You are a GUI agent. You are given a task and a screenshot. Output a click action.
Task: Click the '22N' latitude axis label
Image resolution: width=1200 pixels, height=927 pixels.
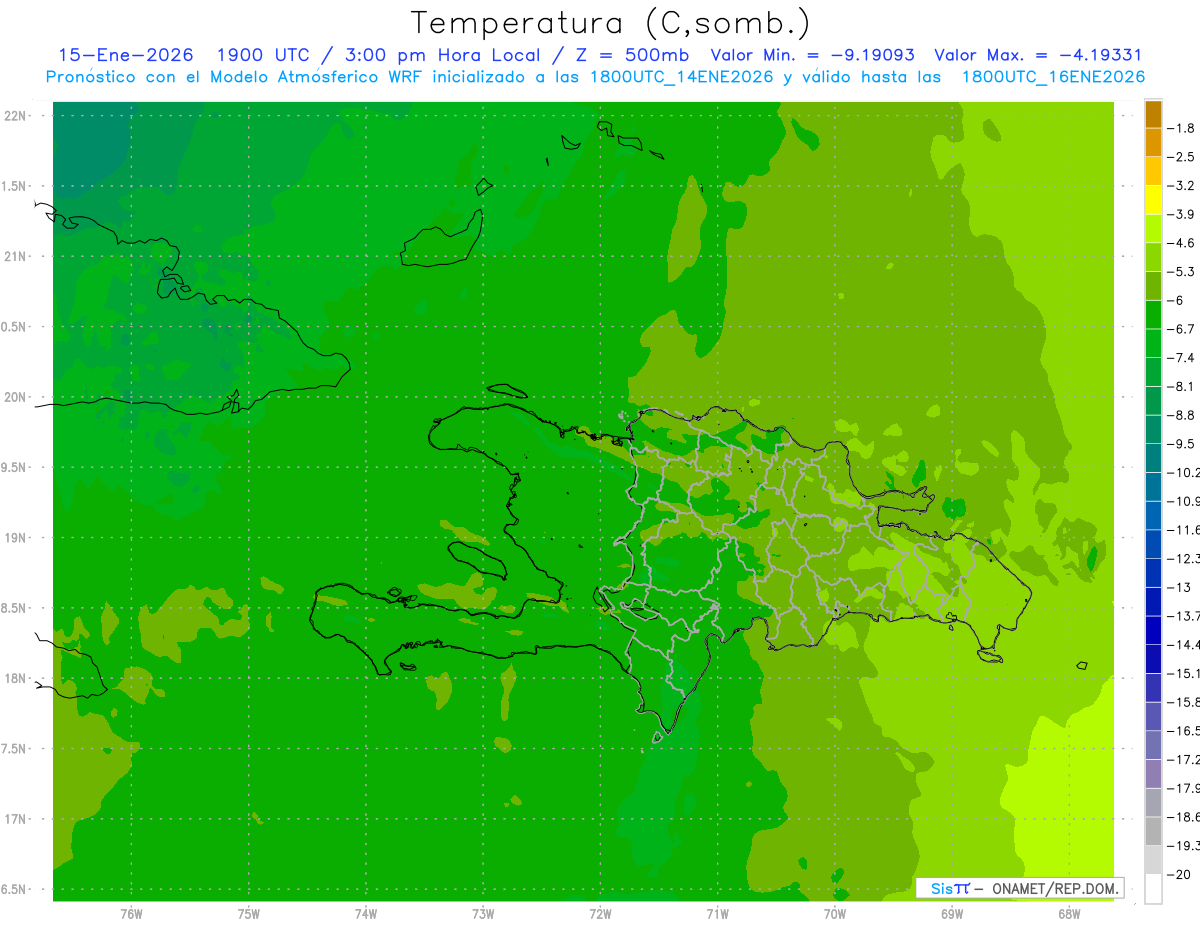click(x=15, y=116)
